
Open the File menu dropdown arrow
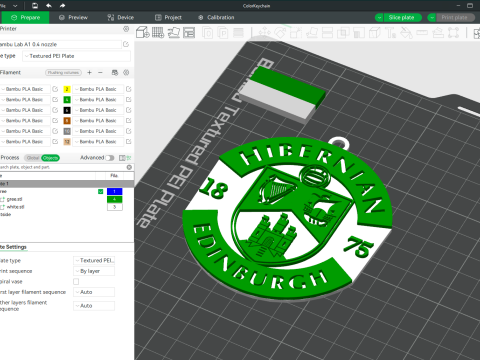click(15, 5)
